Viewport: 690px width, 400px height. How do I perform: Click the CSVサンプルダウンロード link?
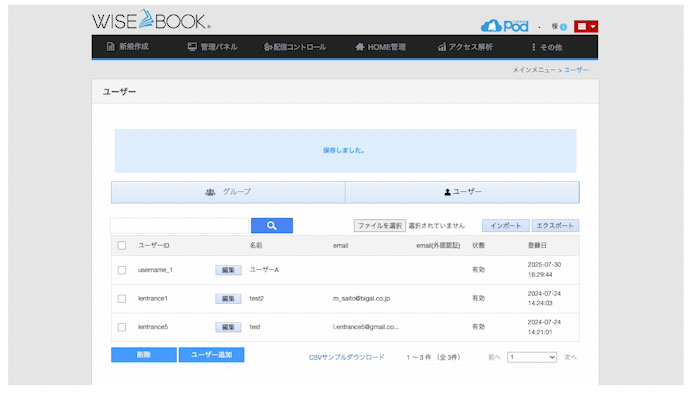tap(346, 357)
